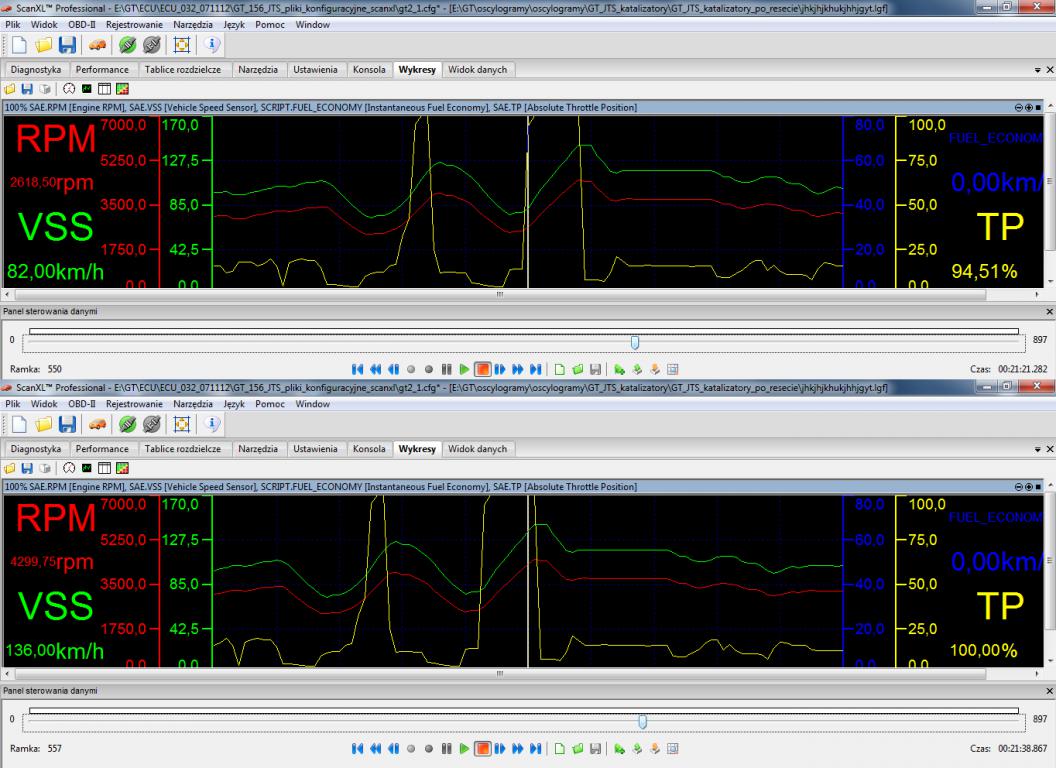Click the table grid icon in upper chart toolbar
Image resolution: width=1056 pixels, height=768 pixels.
pos(104,90)
